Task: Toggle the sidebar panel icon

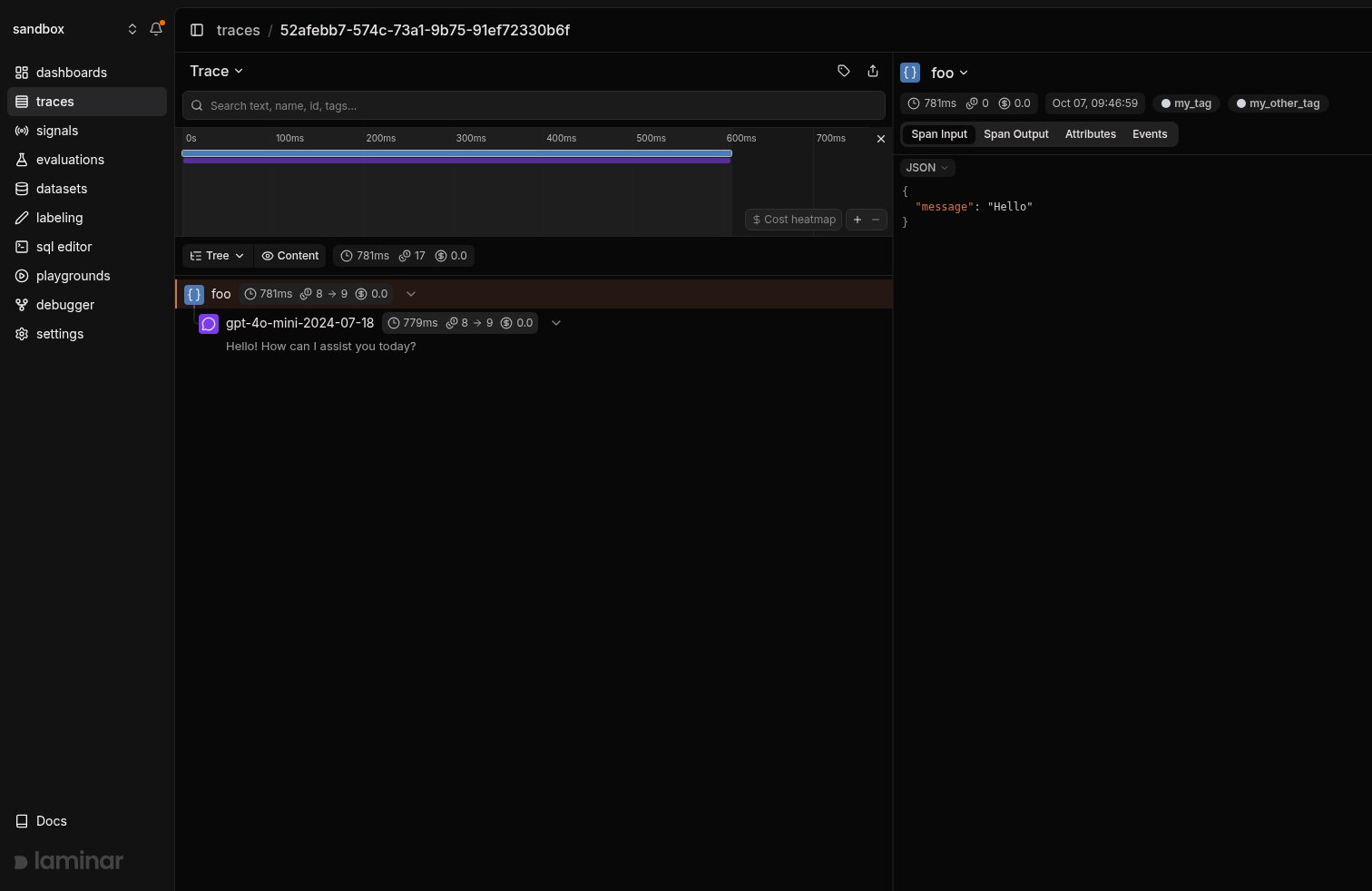Action: 197,30
